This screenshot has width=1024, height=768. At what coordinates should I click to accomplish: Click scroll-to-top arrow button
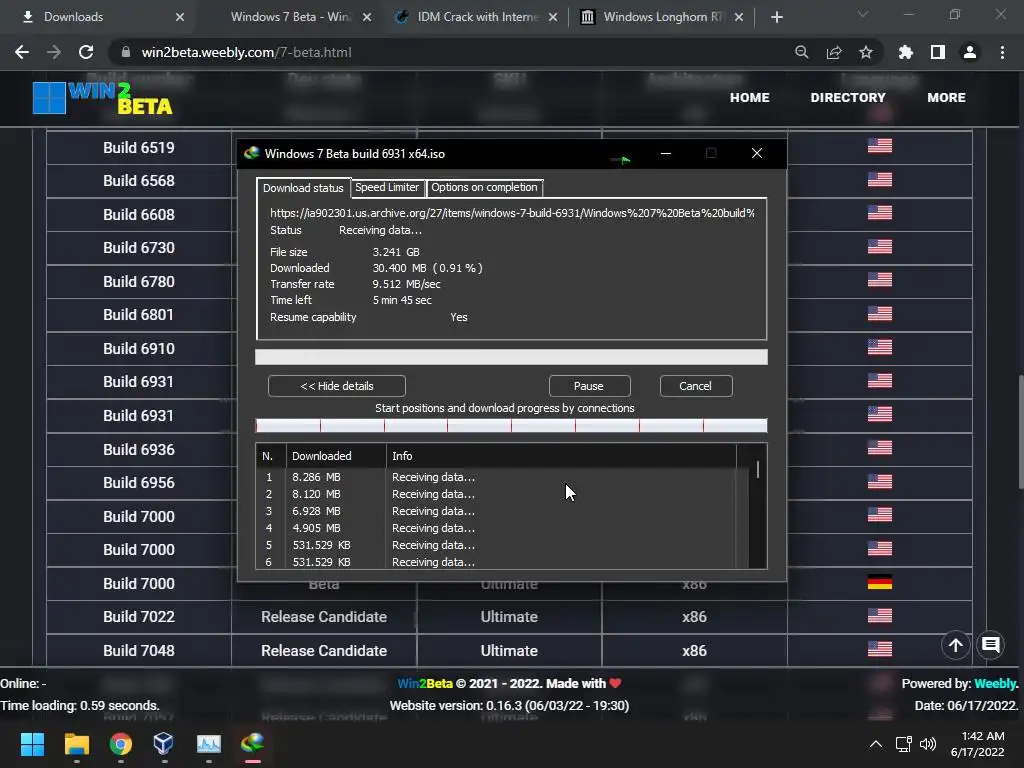[955, 645]
